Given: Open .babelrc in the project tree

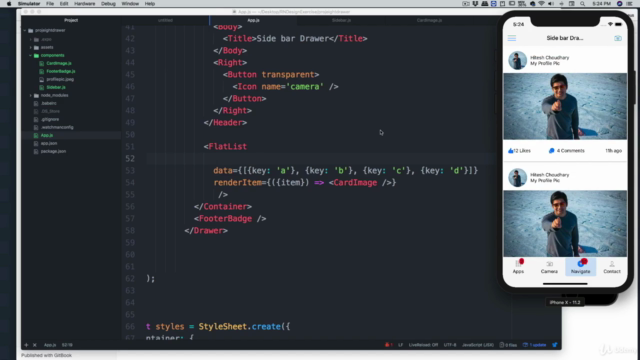Looking at the screenshot, I should point(48,103).
